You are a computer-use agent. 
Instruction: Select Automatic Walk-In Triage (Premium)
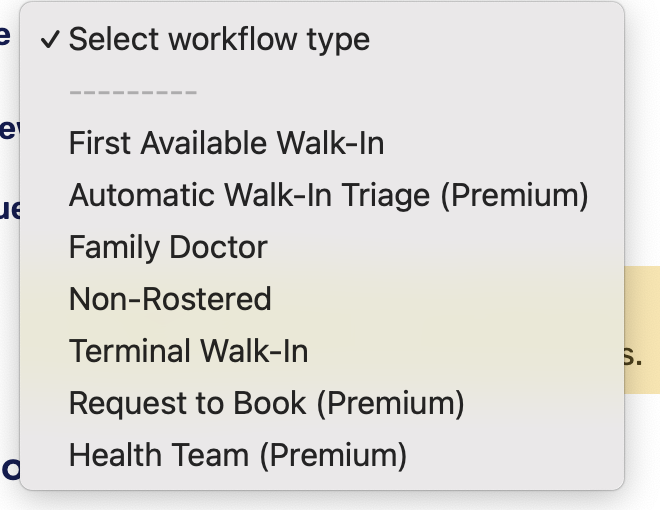(328, 195)
